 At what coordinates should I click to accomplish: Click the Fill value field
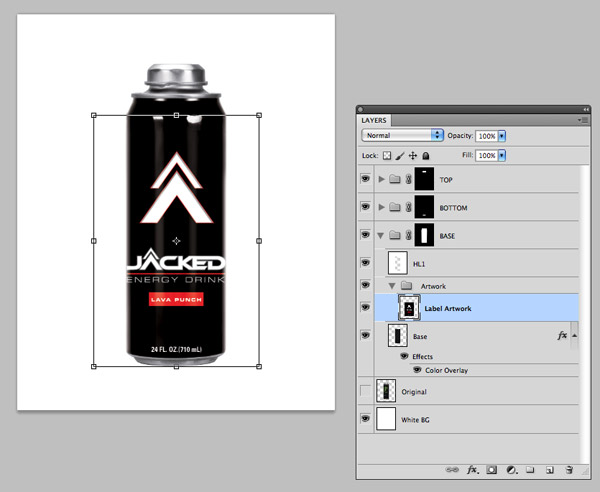(486, 155)
